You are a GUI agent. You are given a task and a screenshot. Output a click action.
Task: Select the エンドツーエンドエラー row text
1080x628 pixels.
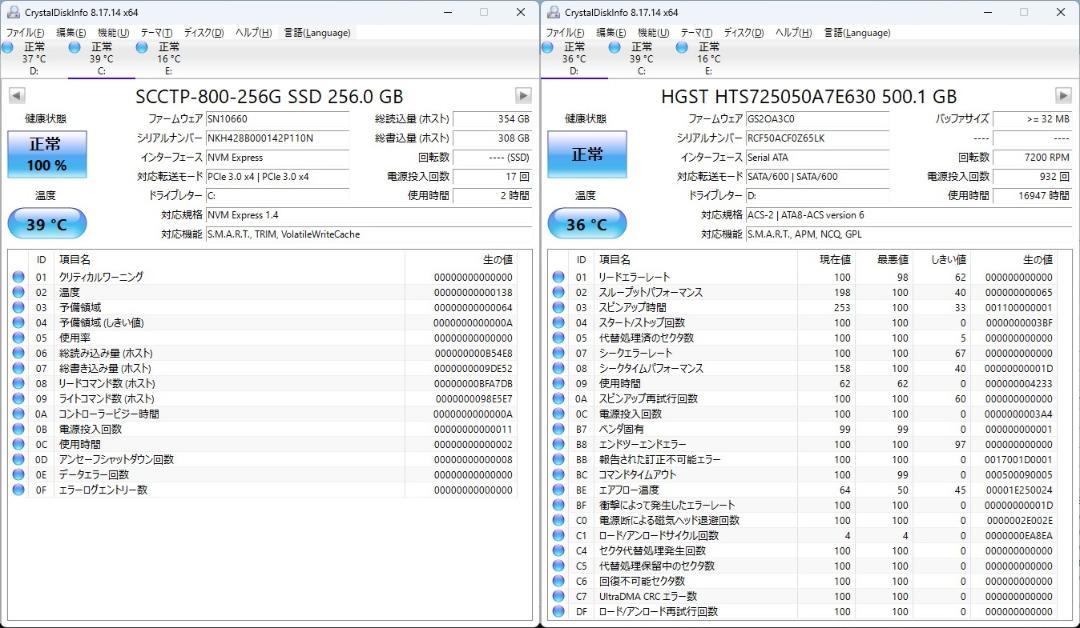point(642,444)
